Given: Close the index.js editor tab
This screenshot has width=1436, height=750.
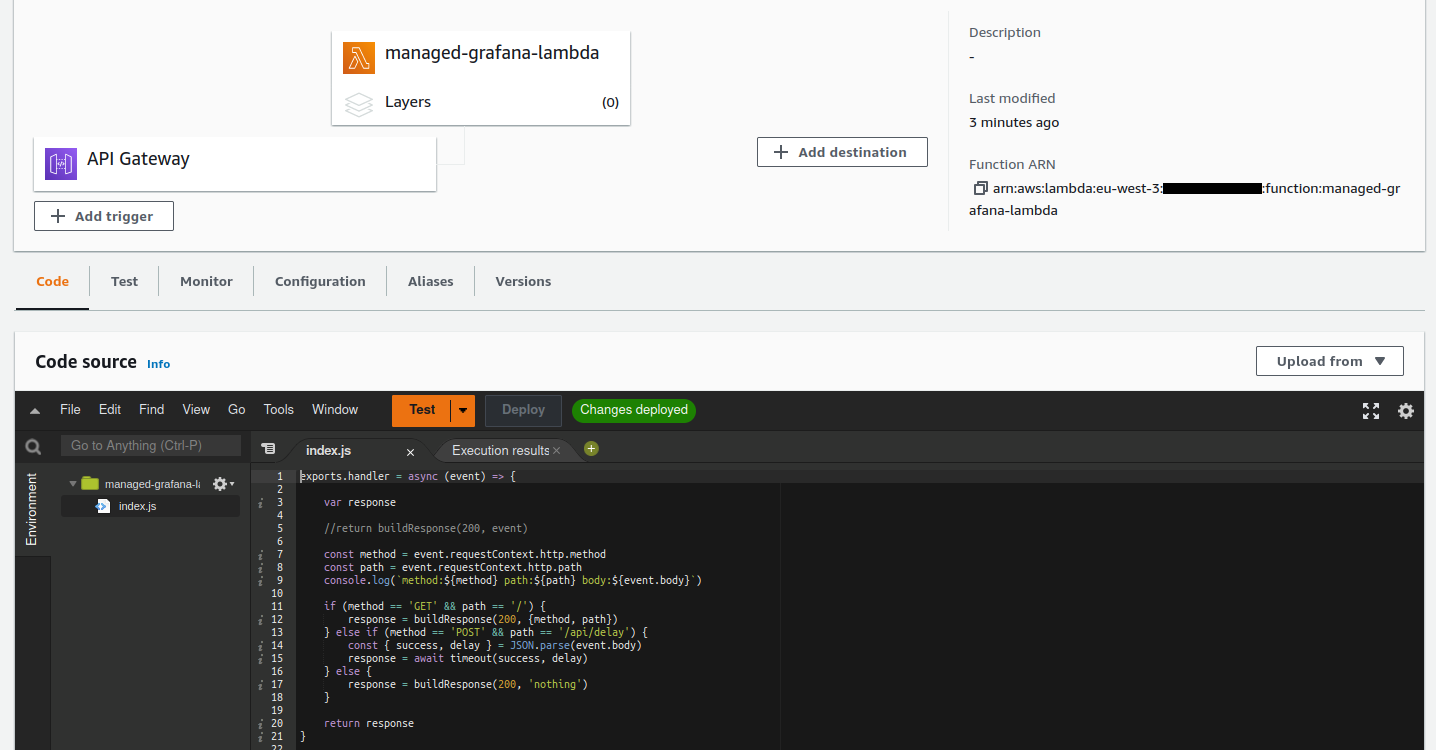Looking at the screenshot, I should [x=410, y=452].
